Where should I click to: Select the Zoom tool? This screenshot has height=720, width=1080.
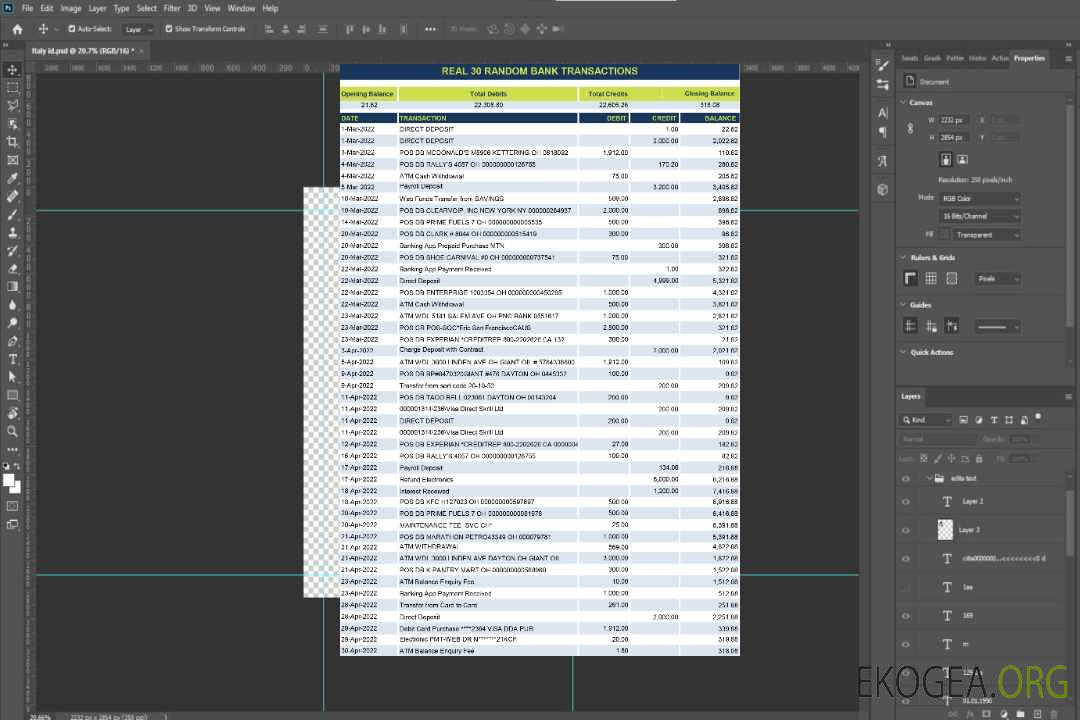coord(12,431)
